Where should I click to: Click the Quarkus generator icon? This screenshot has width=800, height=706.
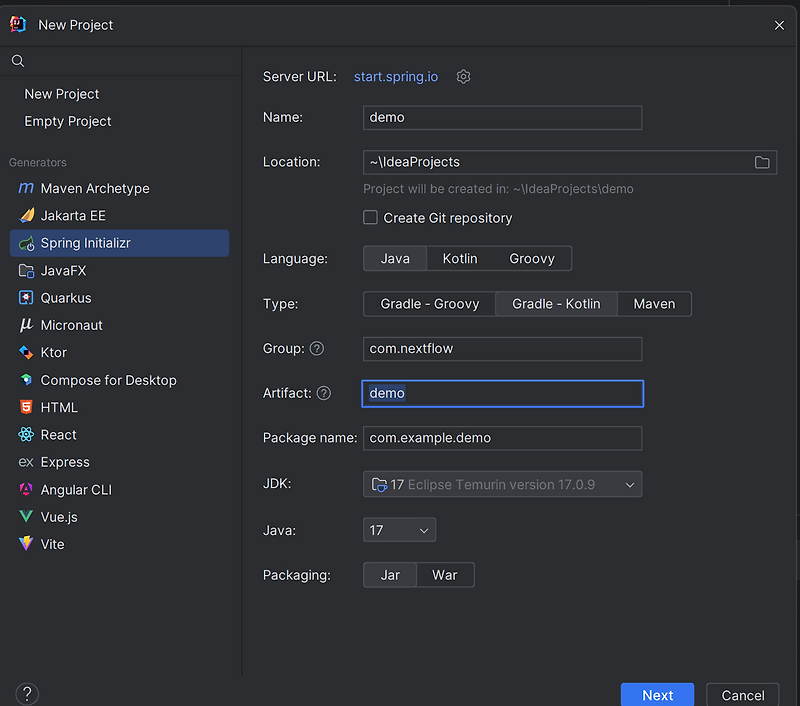coord(26,298)
